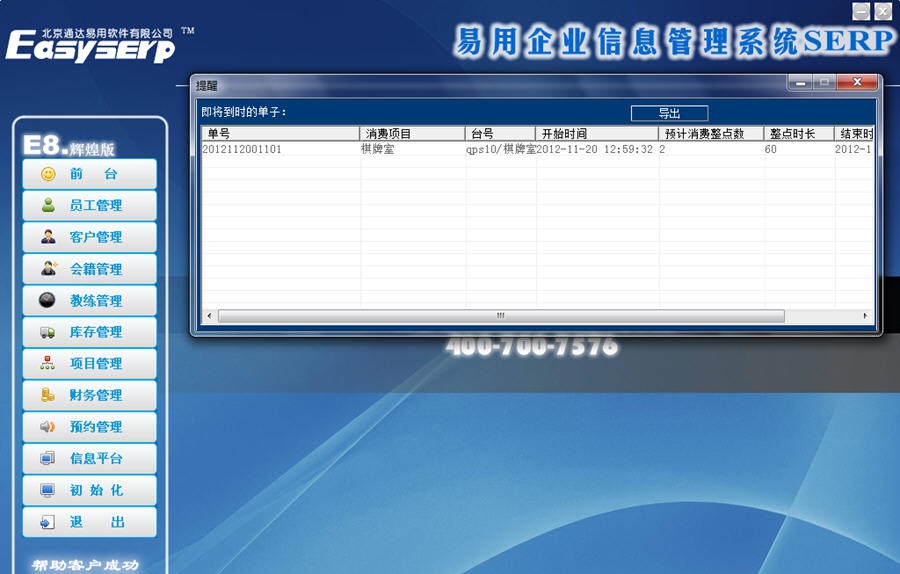Select 项目管理 from the sidebar
The image size is (900, 574).
90,363
